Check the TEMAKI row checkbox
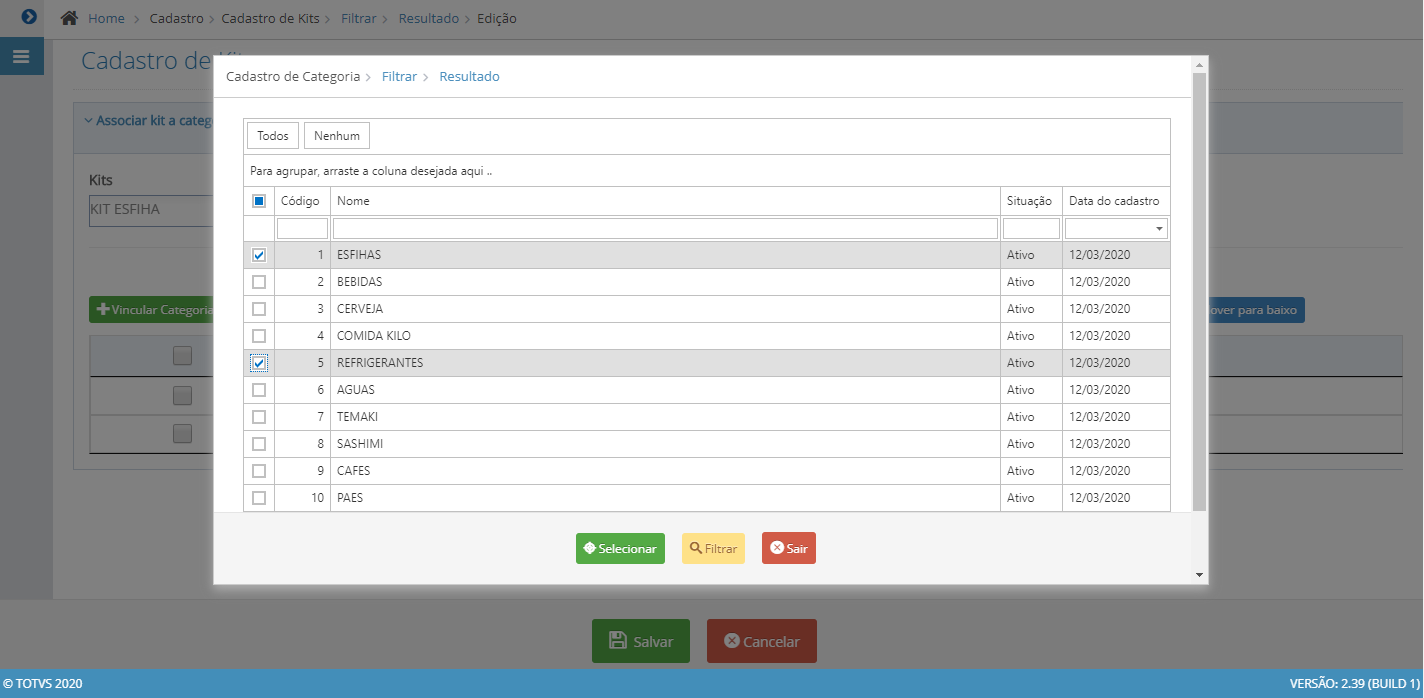This screenshot has height=698, width=1424. [x=259, y=417]
